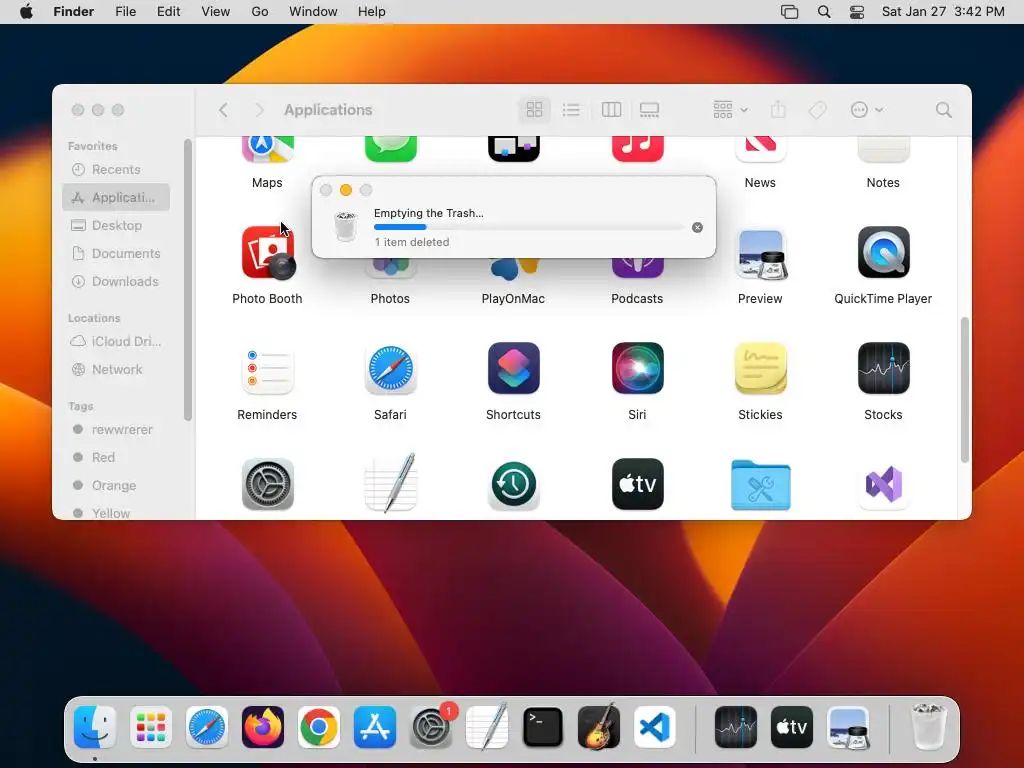Select the Time Machine app icon
This screenshot has width=1024, height=768.
point(514,485)
